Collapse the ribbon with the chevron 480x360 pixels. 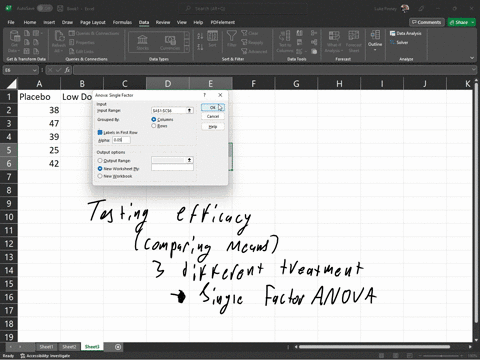click(x=472, y=58)
